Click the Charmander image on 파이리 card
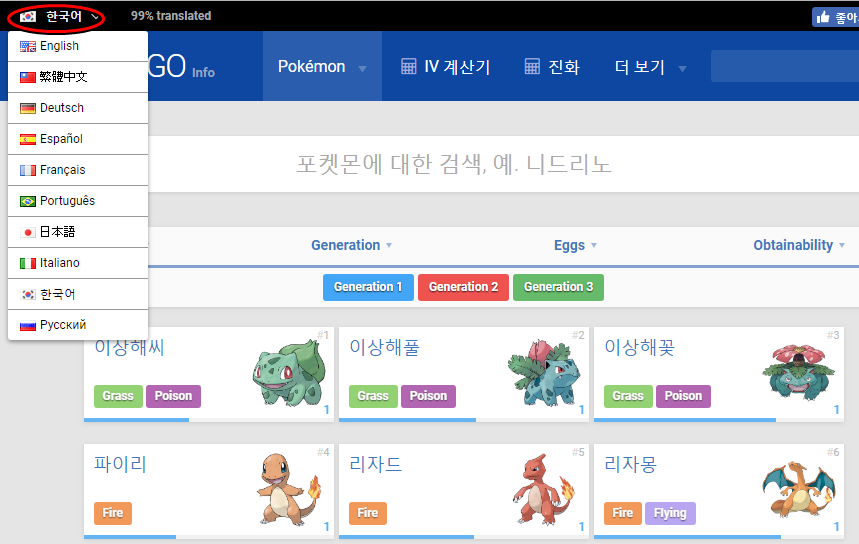Screen dimensions: 859x544 click(289, 490)
